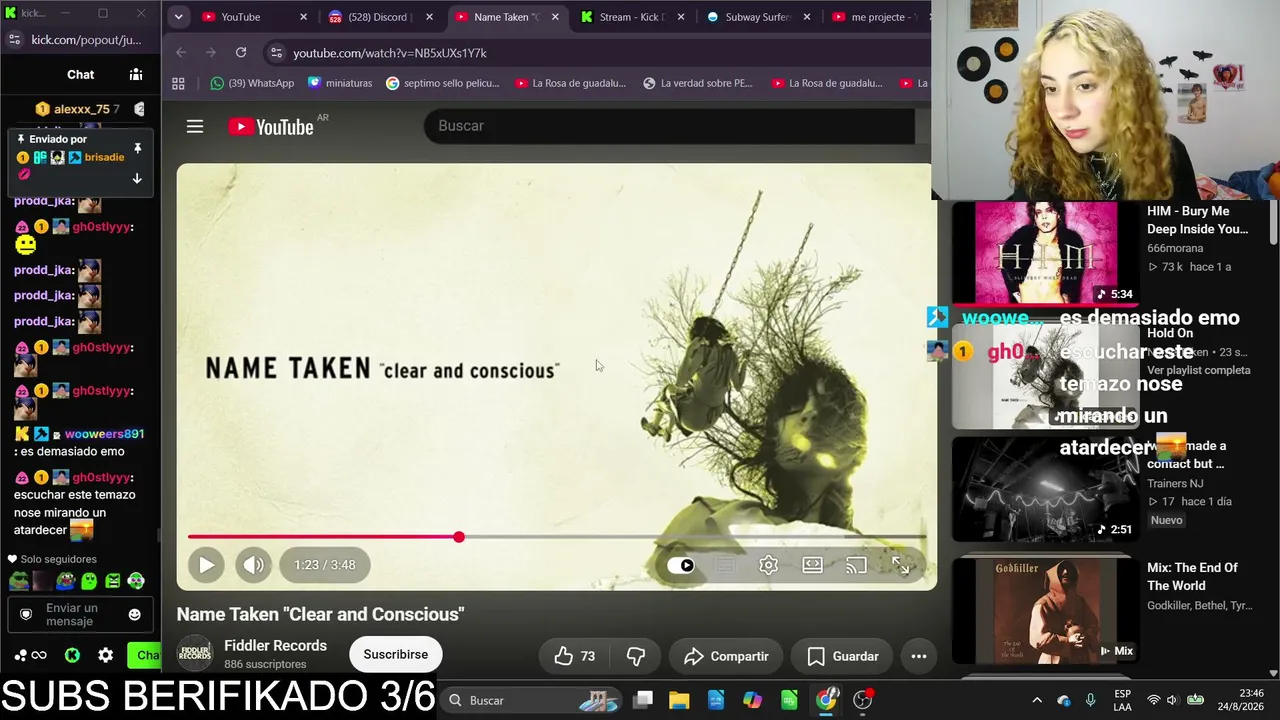Reload the YouTube page

click(241, 52)
